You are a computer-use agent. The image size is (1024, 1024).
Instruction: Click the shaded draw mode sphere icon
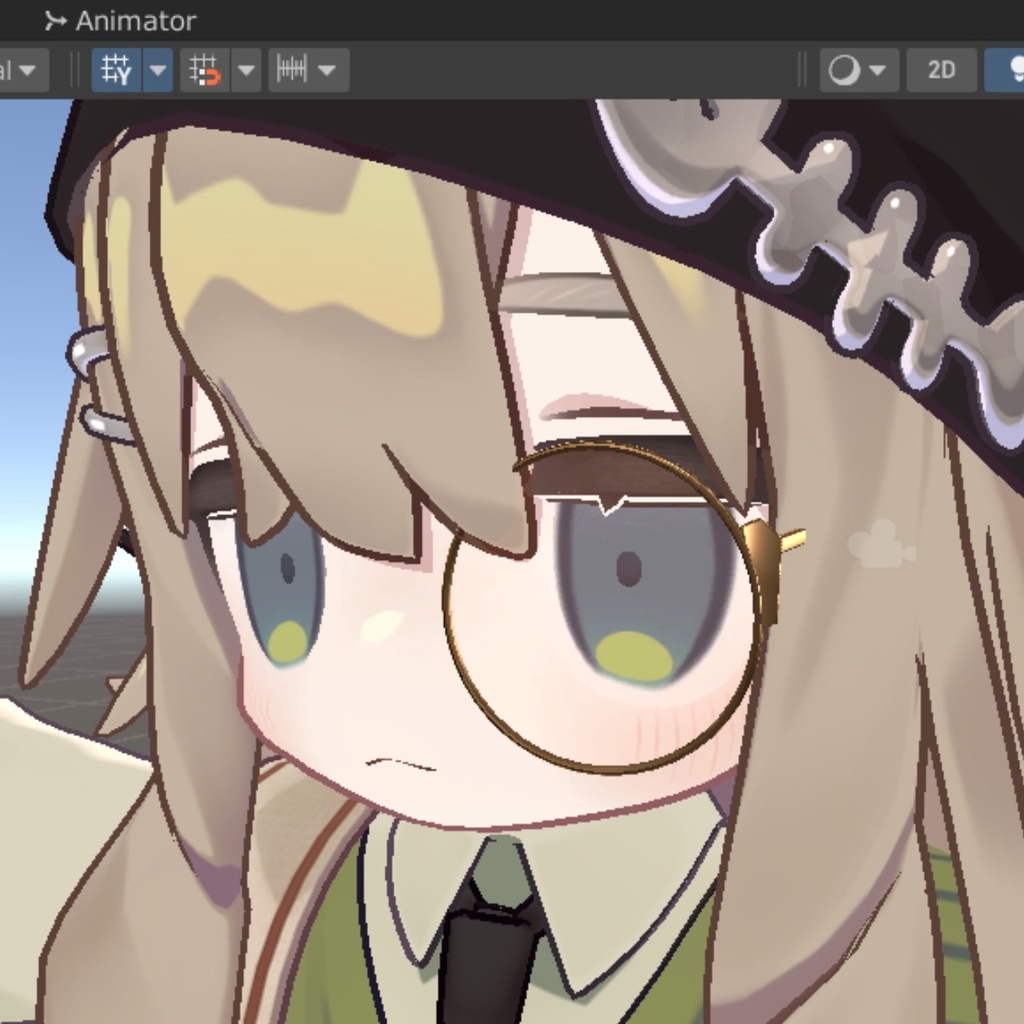[x=845, y=70]
